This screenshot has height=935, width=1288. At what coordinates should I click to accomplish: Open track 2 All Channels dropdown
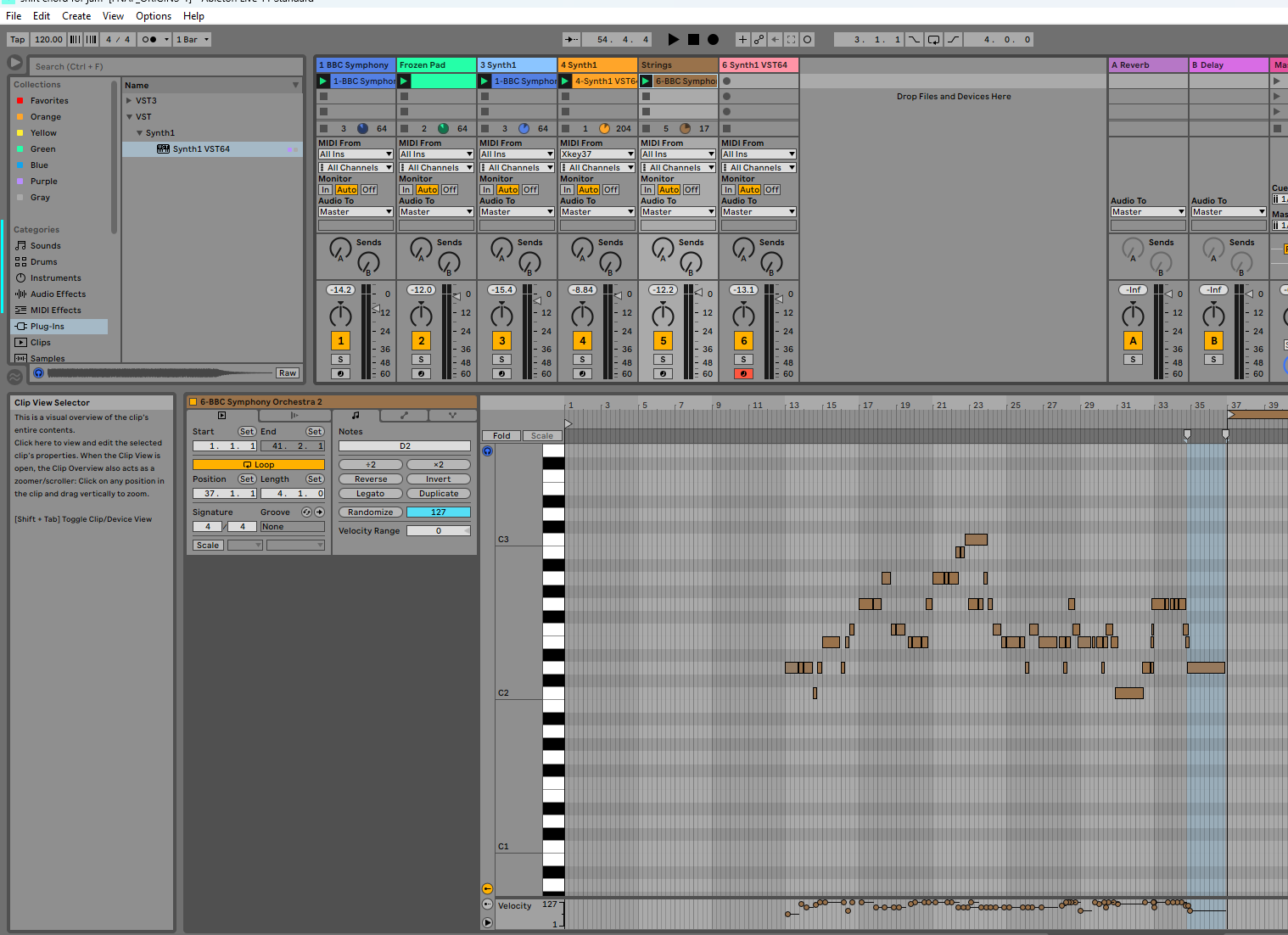tap(436, 167)
